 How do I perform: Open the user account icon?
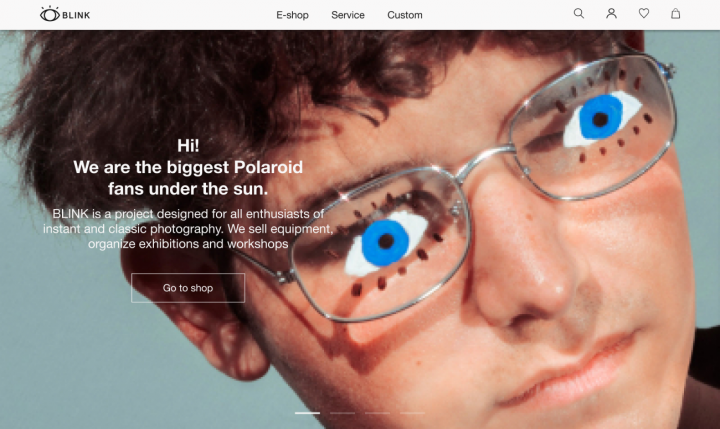611,14
